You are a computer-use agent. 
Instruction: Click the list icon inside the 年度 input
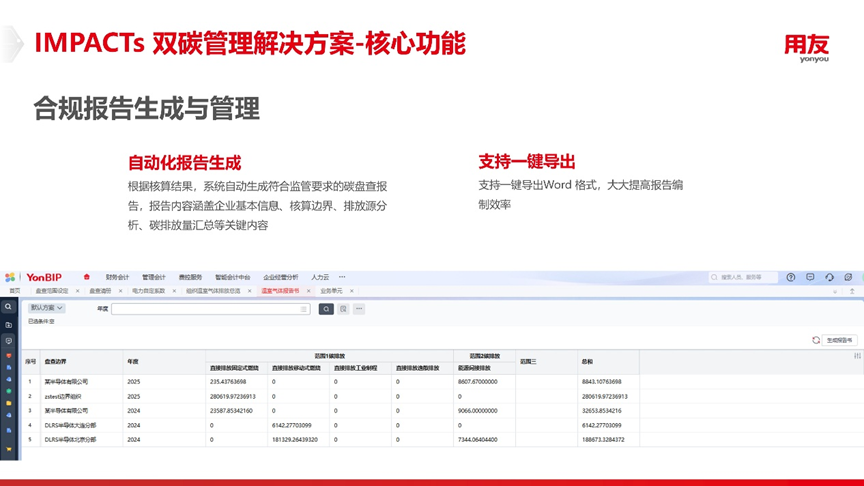304,309
